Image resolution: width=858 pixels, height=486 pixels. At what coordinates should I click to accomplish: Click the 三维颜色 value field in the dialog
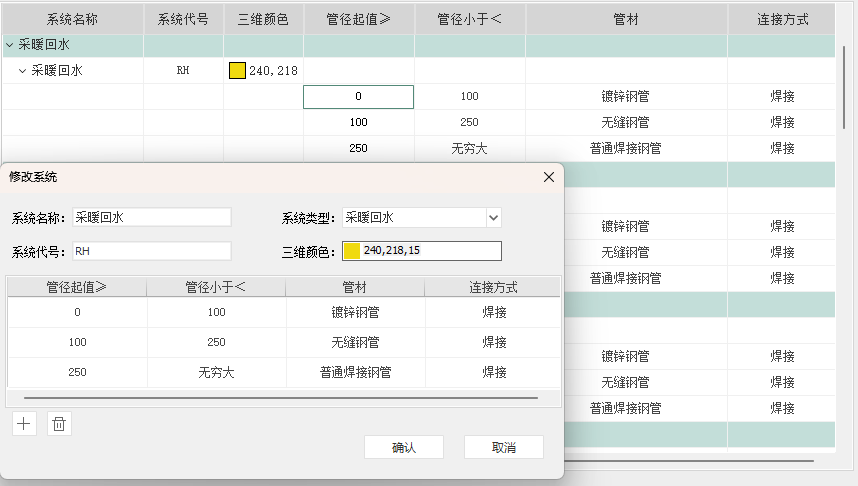(430, 250)
